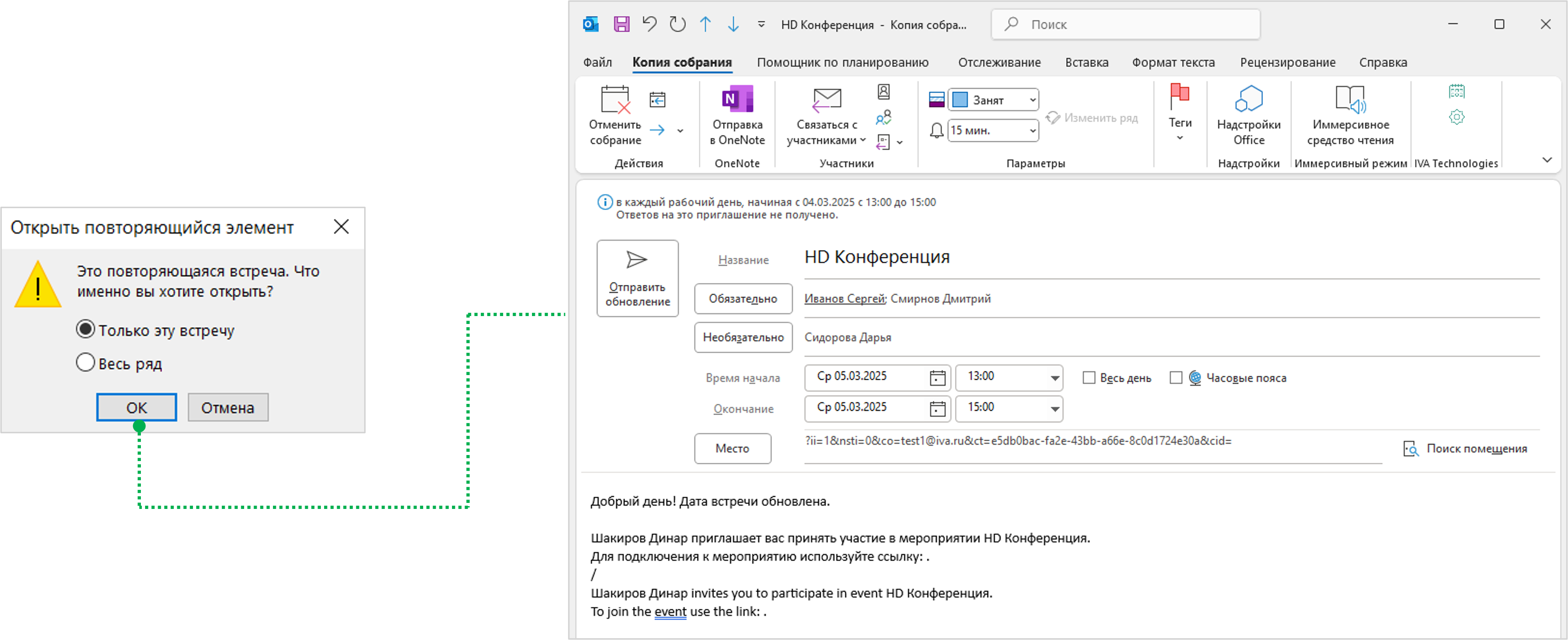Screen dimensions: 1568x640
Task: Switch to 'Помощник по планированию' tab
Action: [843, 62]
